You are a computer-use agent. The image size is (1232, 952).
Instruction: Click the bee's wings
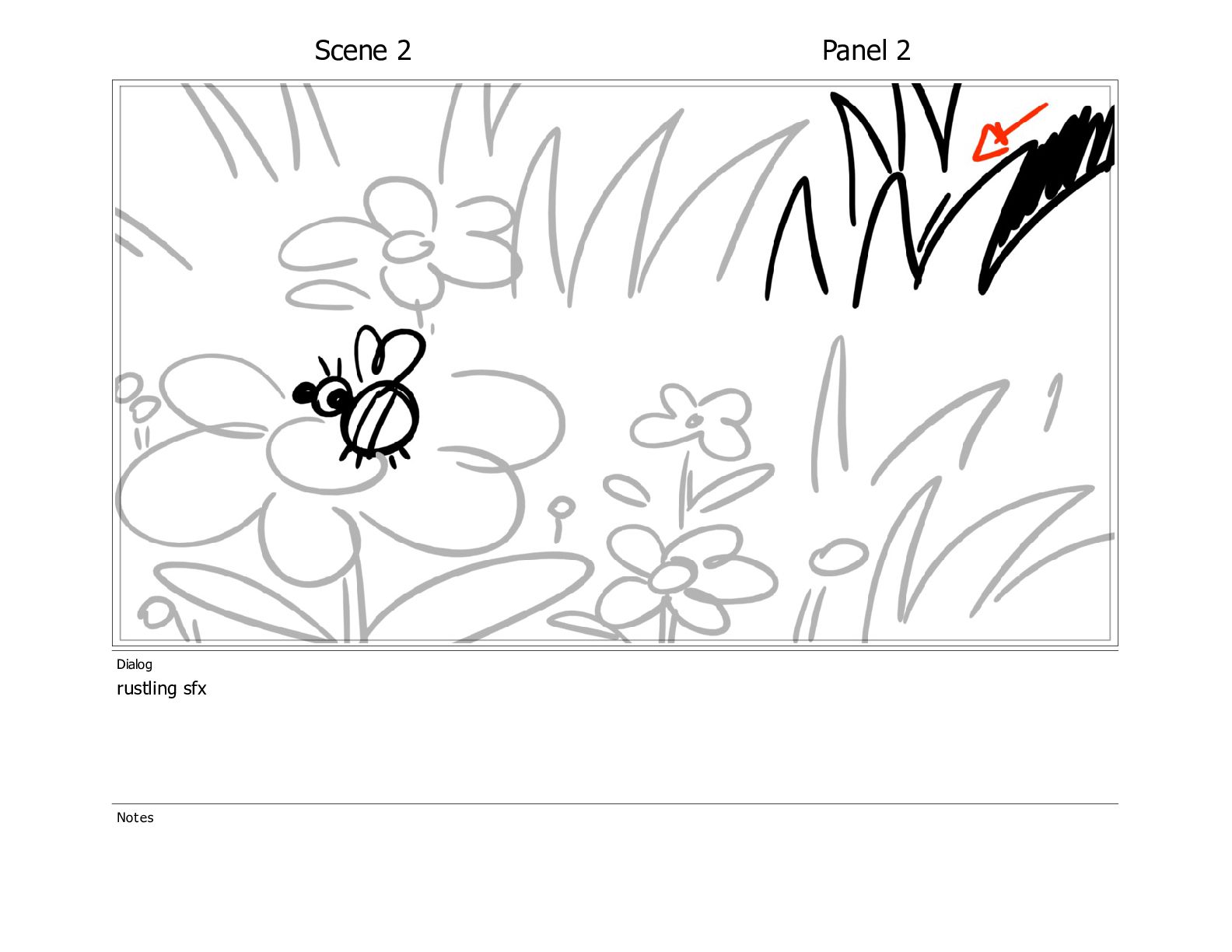389,353
